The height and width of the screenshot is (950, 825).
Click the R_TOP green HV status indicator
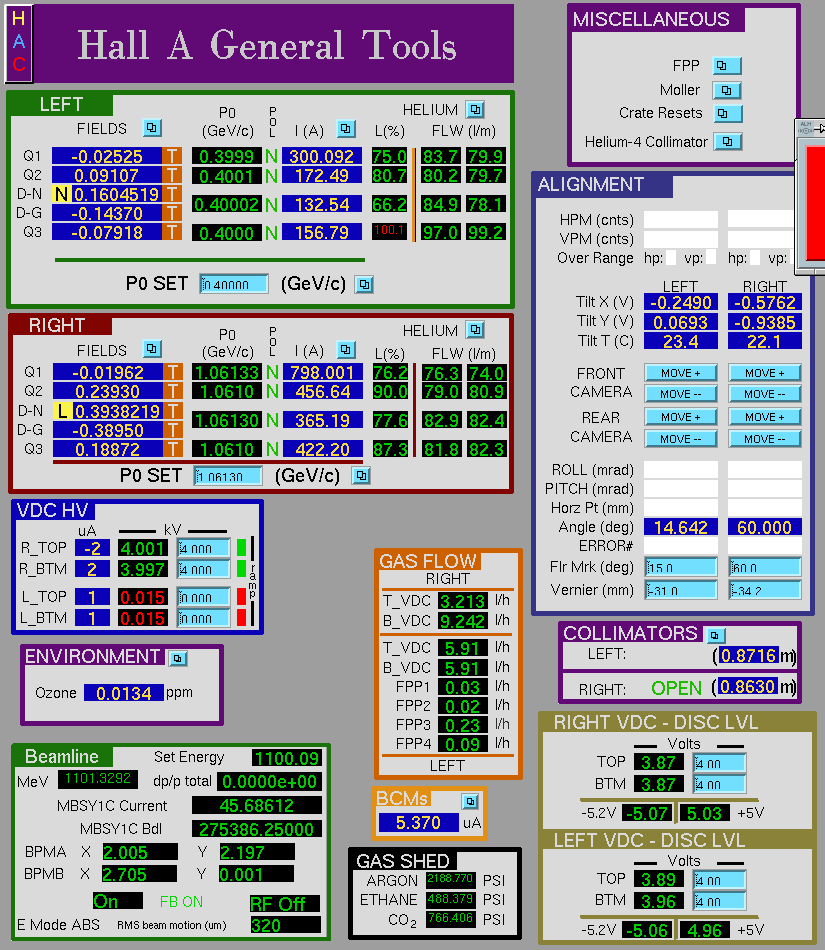point(241,548)
